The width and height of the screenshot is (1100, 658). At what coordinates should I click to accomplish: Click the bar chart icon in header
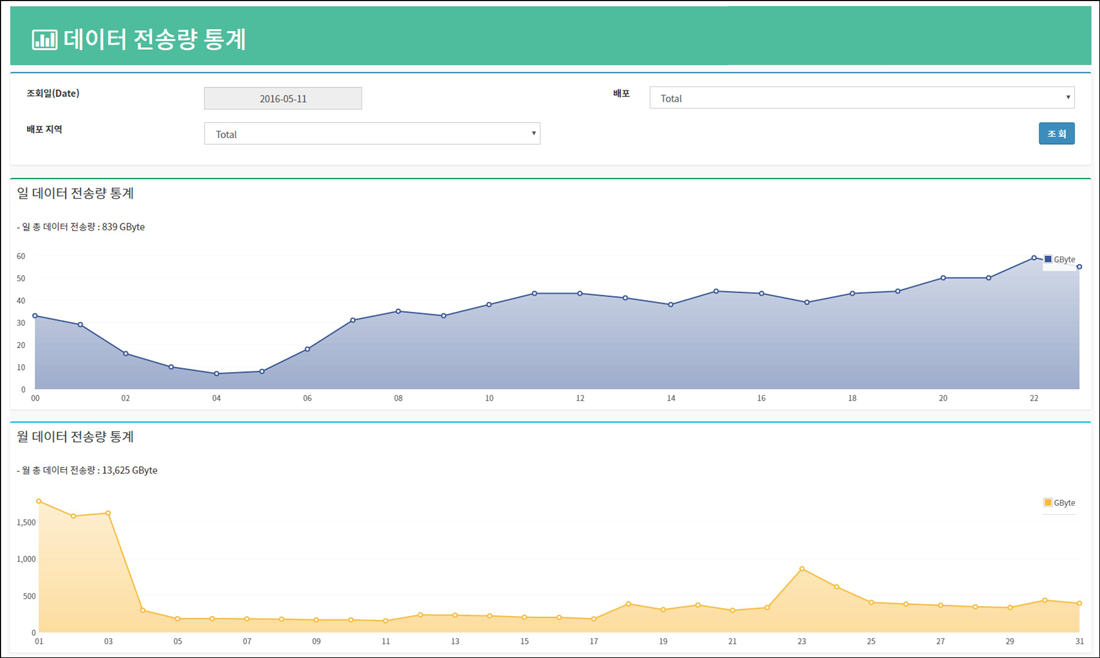click(44, 39)
